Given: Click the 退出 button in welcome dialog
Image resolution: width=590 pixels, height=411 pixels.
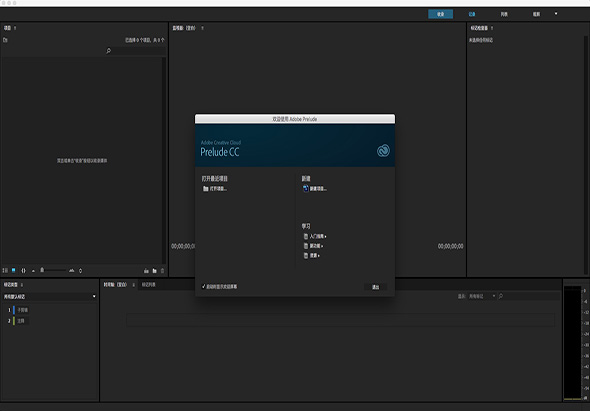Looking at the screenshot, I should (x=376, y=287).
